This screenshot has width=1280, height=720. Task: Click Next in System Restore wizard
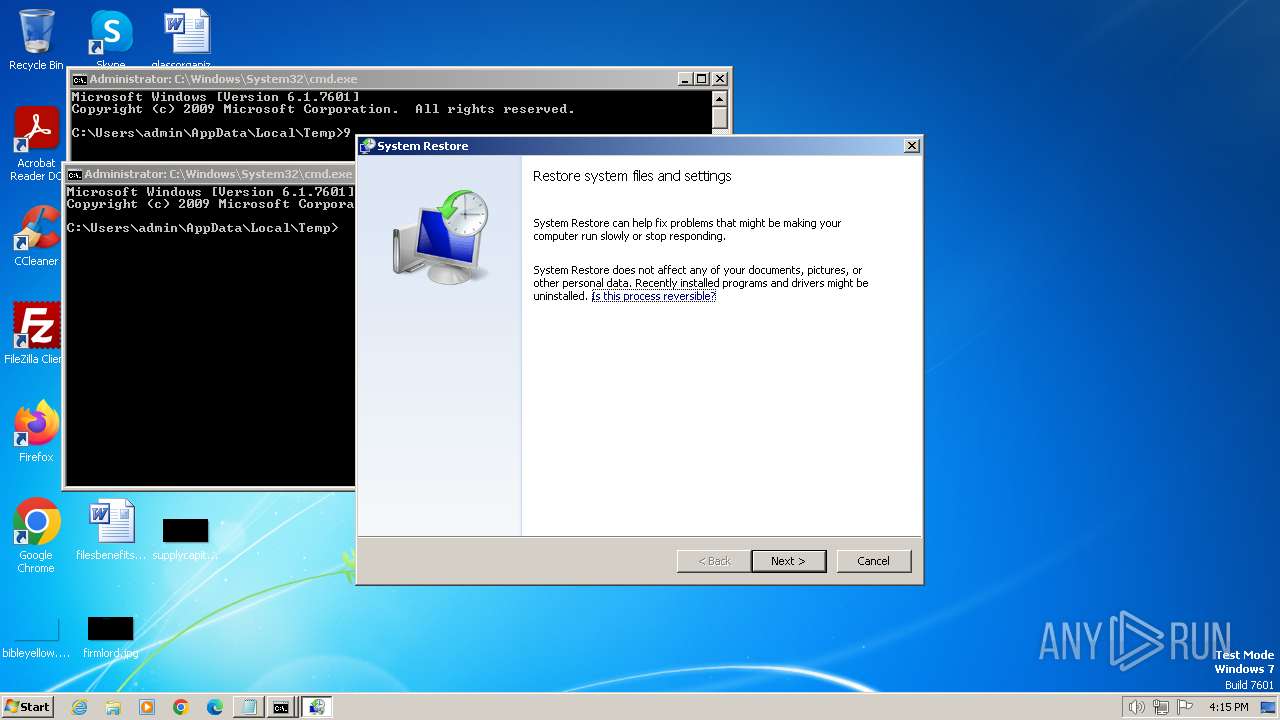tap(788, 561)
